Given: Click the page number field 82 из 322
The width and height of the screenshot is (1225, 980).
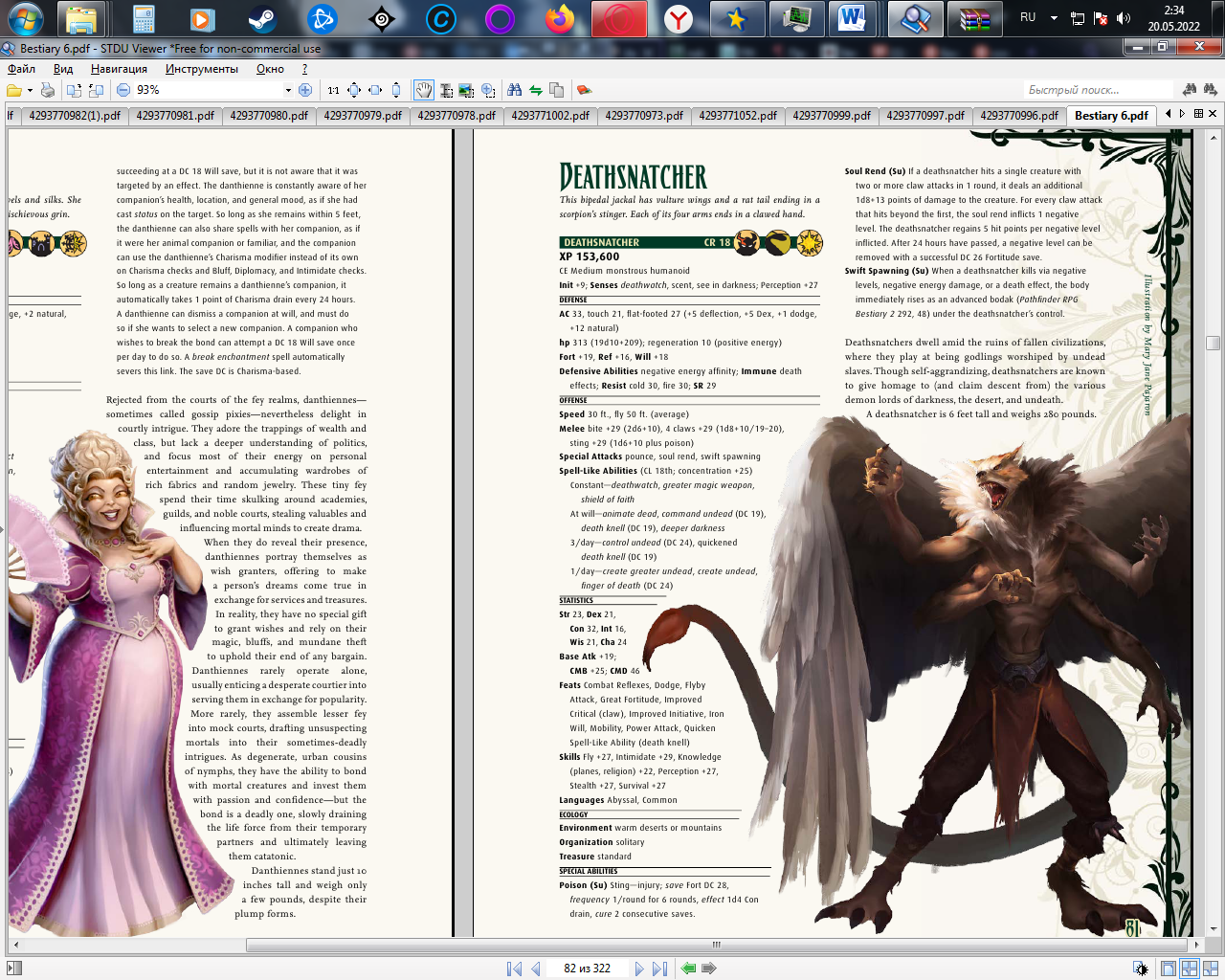Looking at the screenshot, I should click(587, 969).
